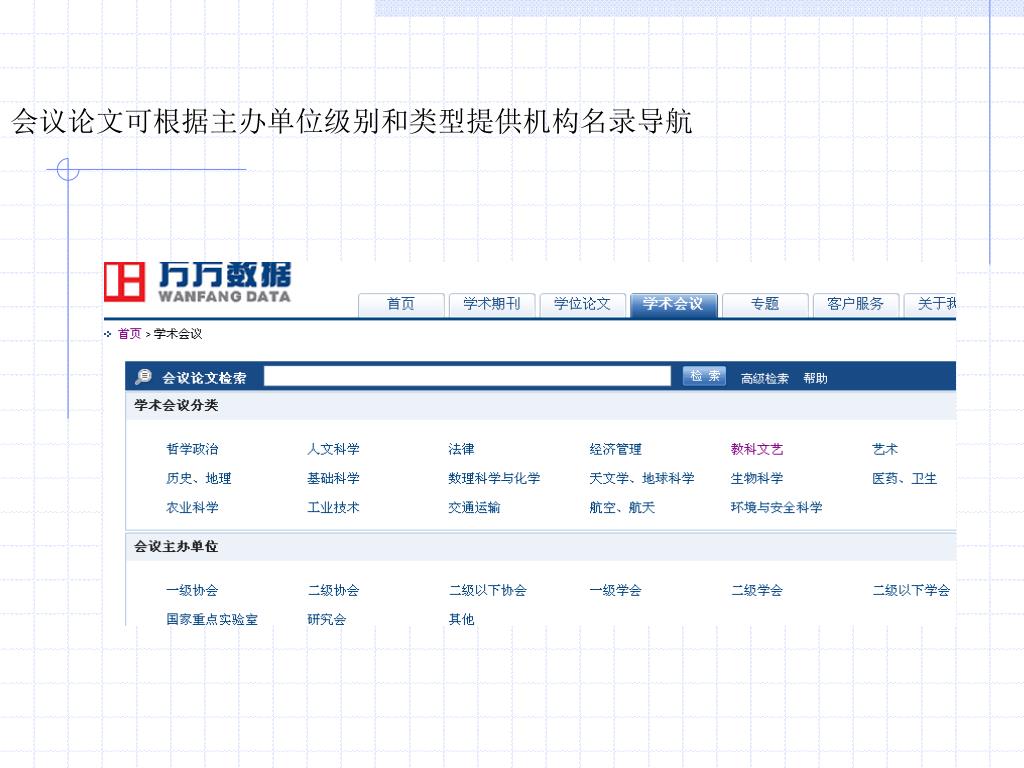1024x768 pixels.
Task: Open the 法律 category
Action: click(x=461, y=449)
